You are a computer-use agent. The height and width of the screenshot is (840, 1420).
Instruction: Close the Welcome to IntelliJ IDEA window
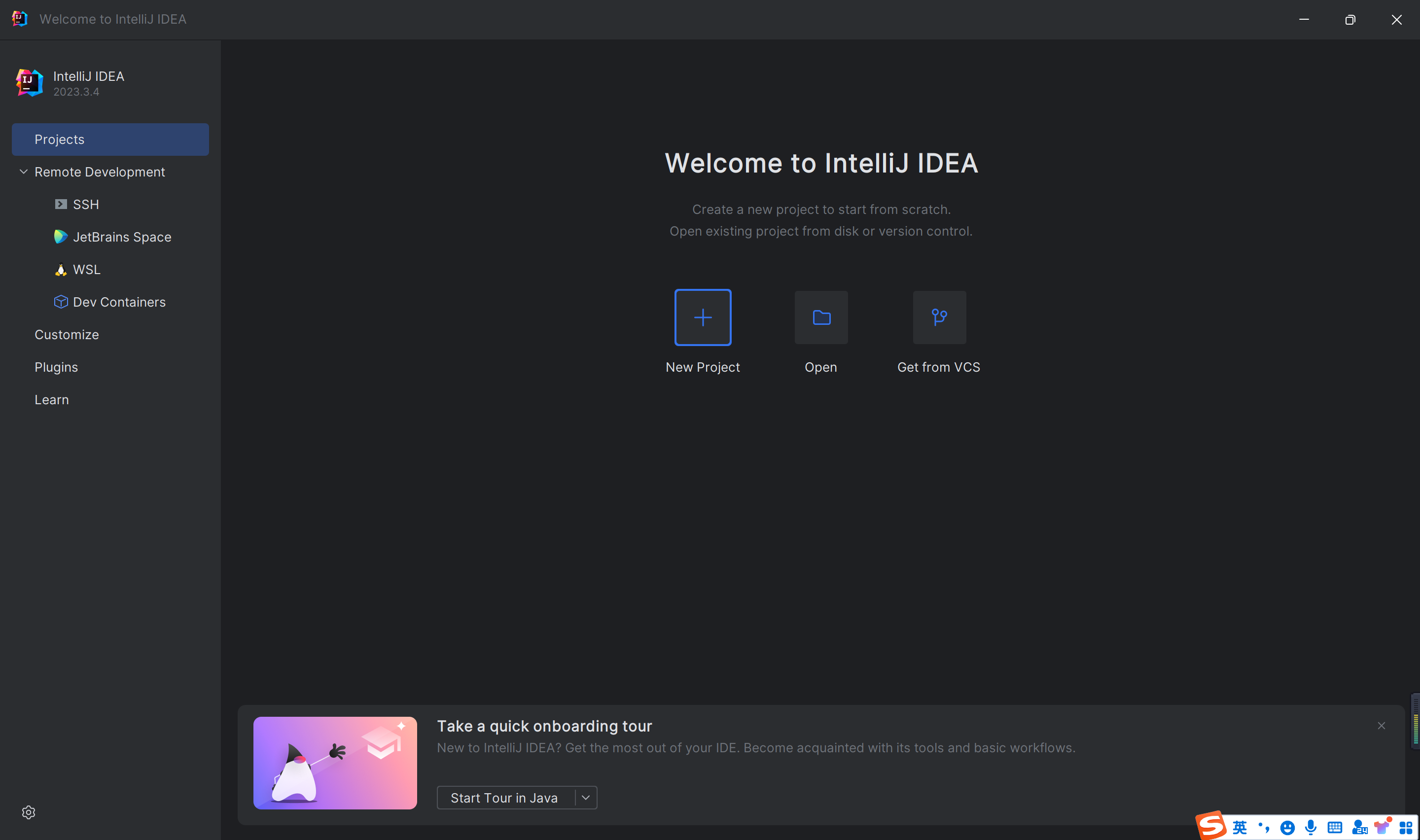(1397, 19)
